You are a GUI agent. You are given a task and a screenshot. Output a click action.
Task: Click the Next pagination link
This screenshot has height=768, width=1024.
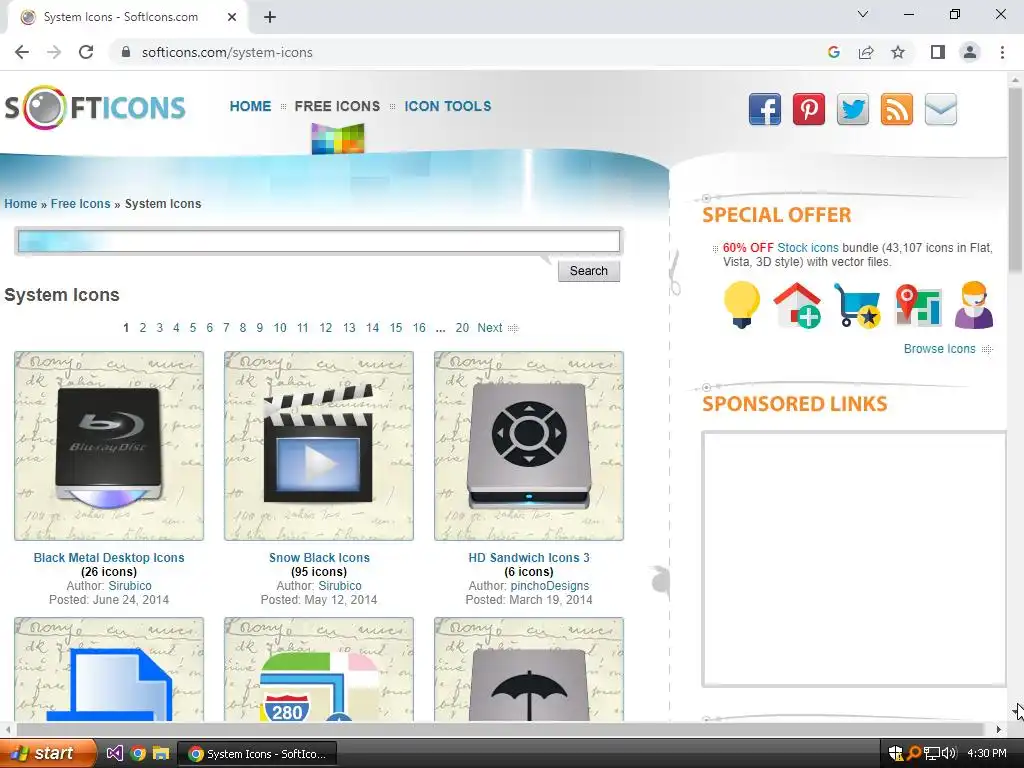(x=490, y=328)
